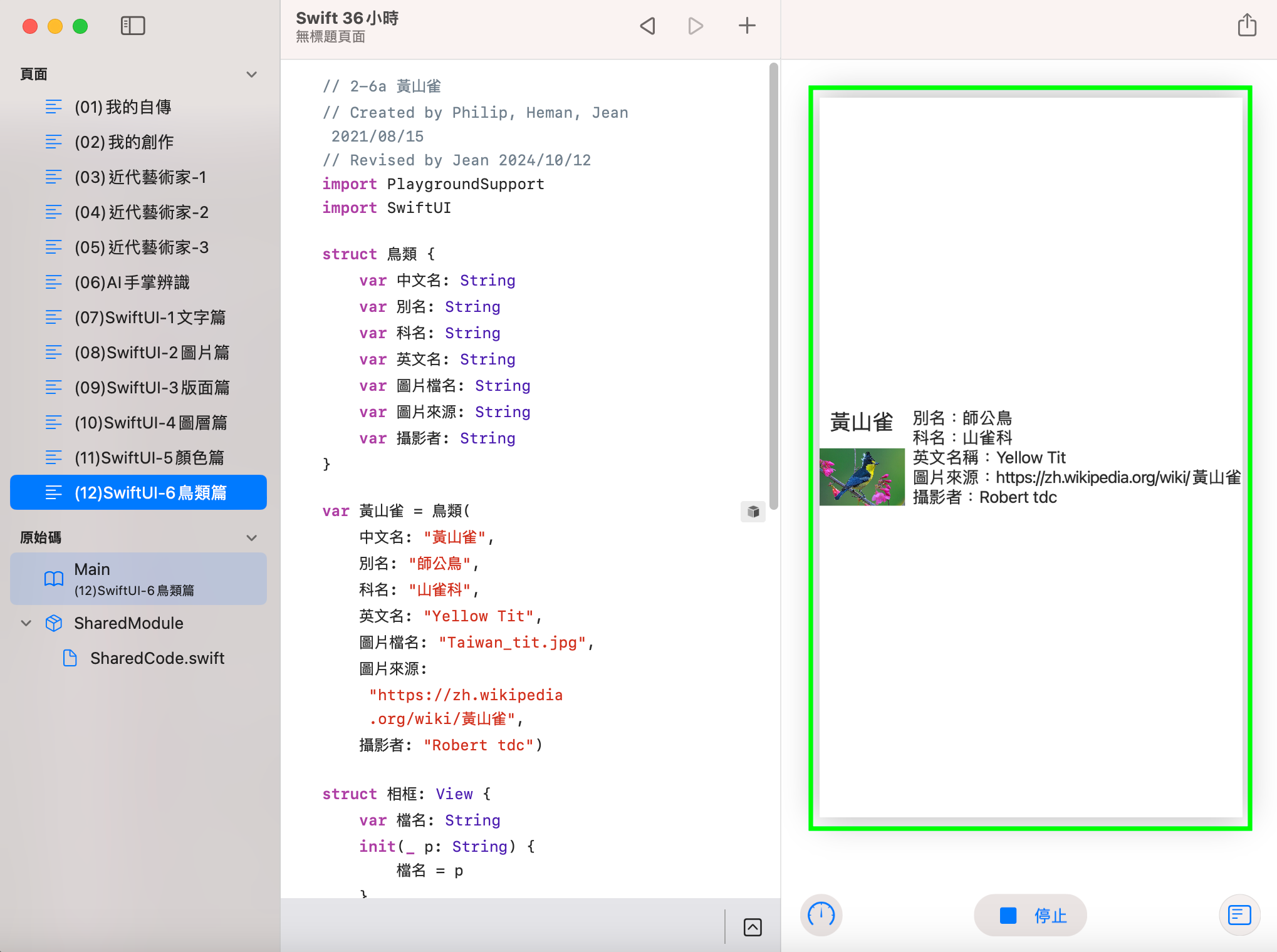
Task: Collapse the 頁面 section chevron
Action: [x=252, y=75]
